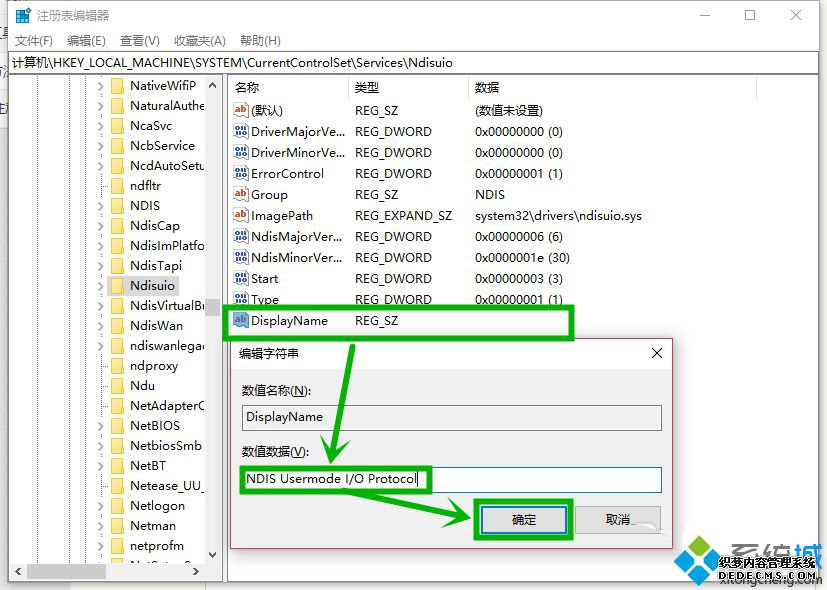827x590 pixels.
Task: Select the (默认) string value icon
Action: pyautogui.click(x=241, y=110)
